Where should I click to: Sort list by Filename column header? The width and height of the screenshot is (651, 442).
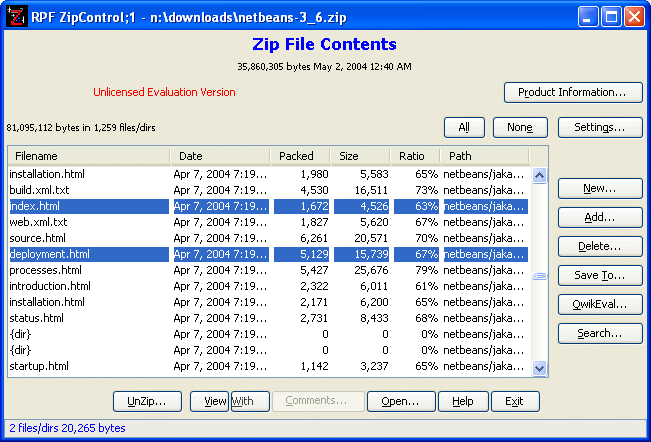[x=89, y=156]
